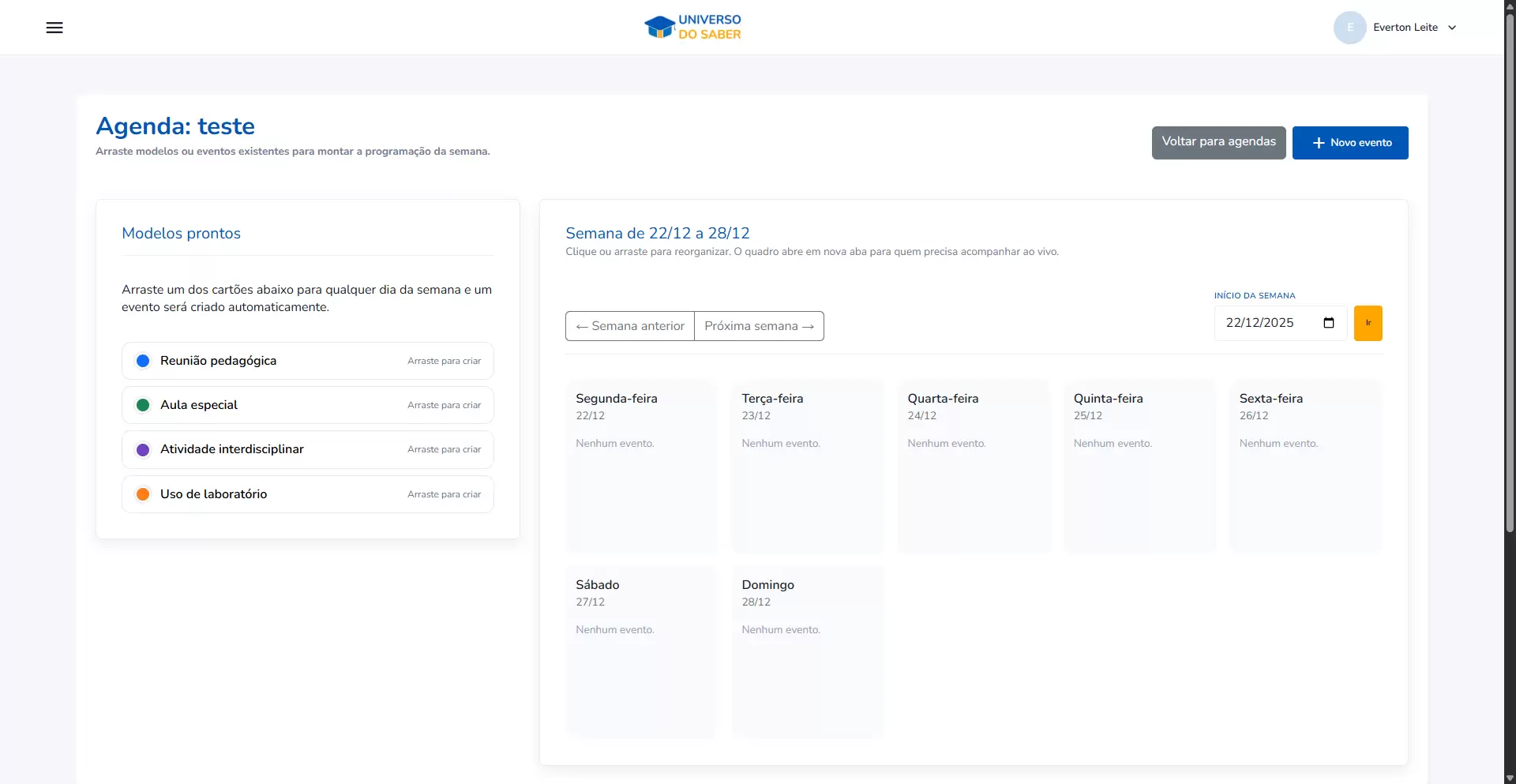1516x784 pixels.
Task: Click the week start date field
Action: 1268,323
